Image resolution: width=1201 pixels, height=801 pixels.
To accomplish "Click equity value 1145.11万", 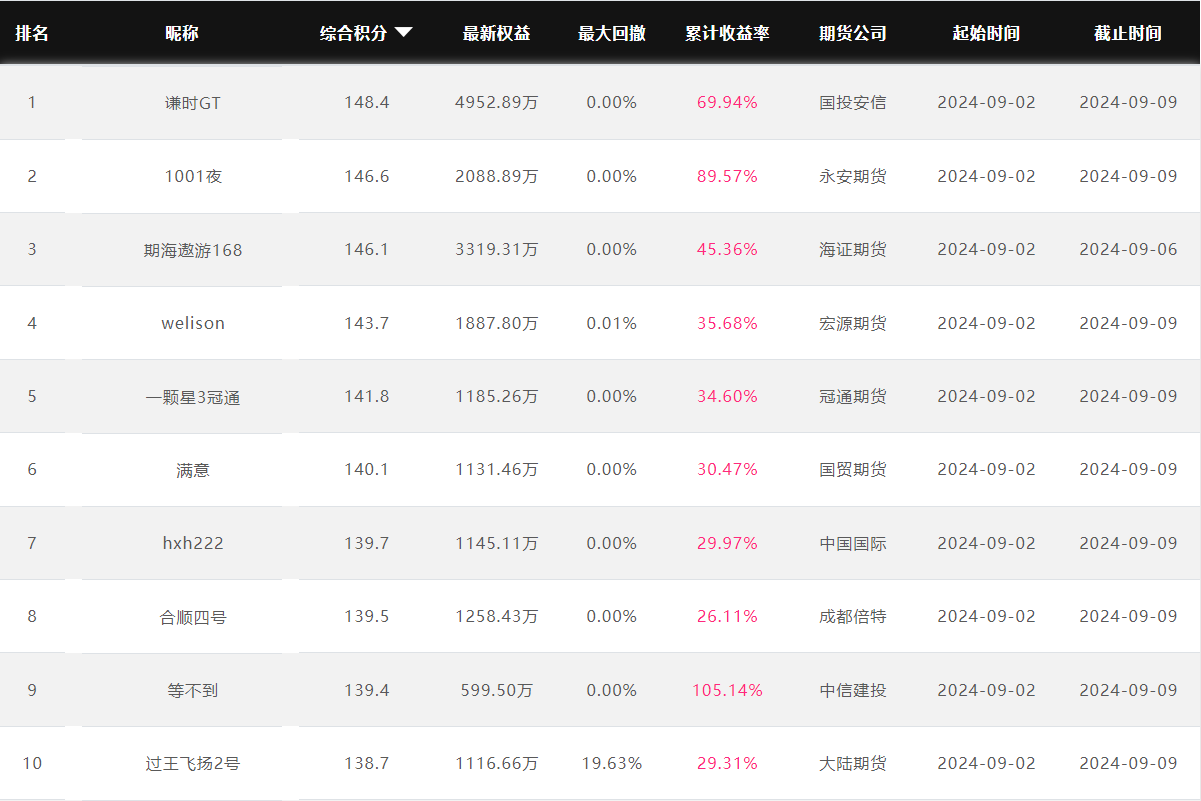I will 496,543.
